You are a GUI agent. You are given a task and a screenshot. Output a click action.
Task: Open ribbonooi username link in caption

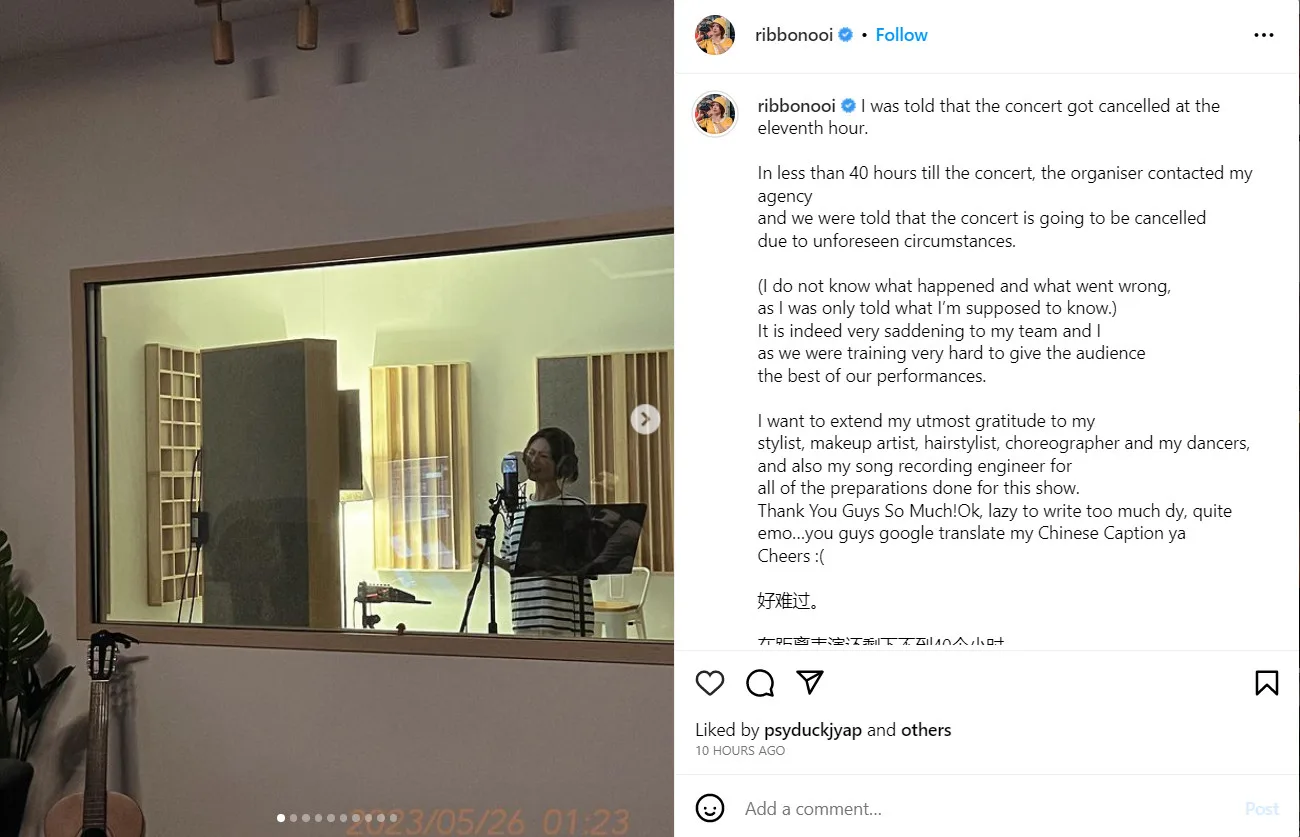tap(796, 106)
